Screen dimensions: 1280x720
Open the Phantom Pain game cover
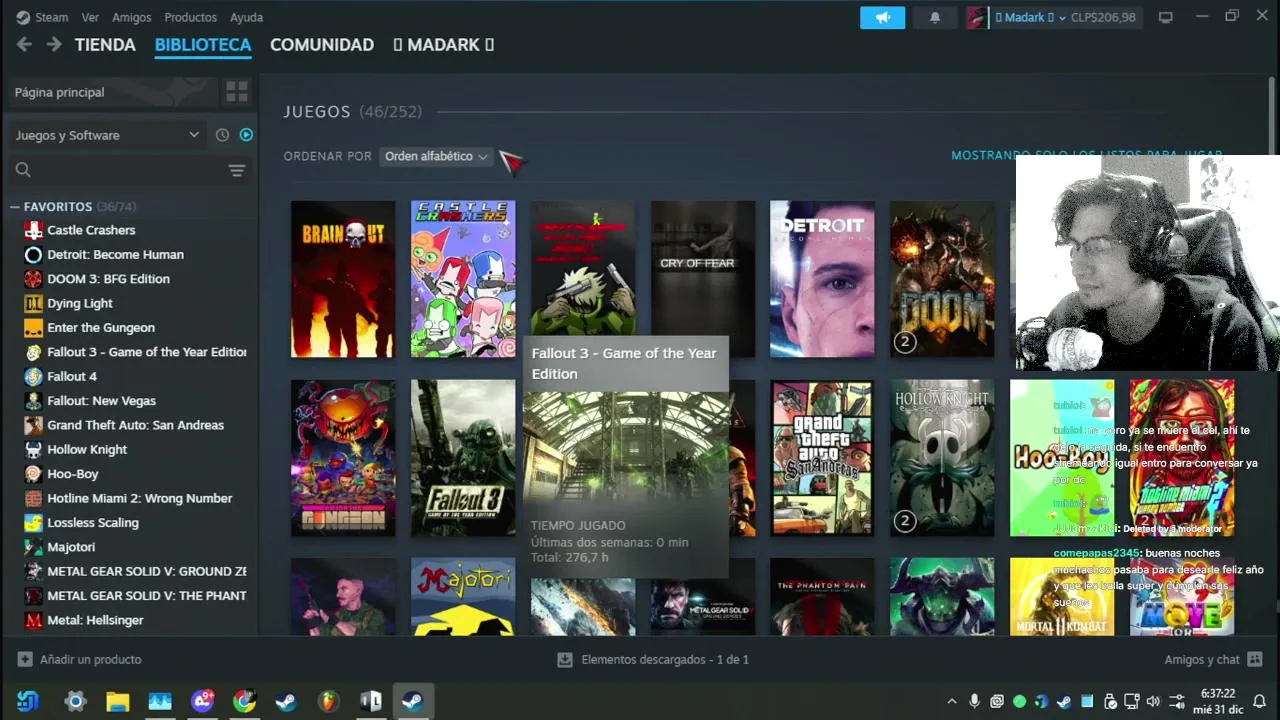tap(822, 597)
